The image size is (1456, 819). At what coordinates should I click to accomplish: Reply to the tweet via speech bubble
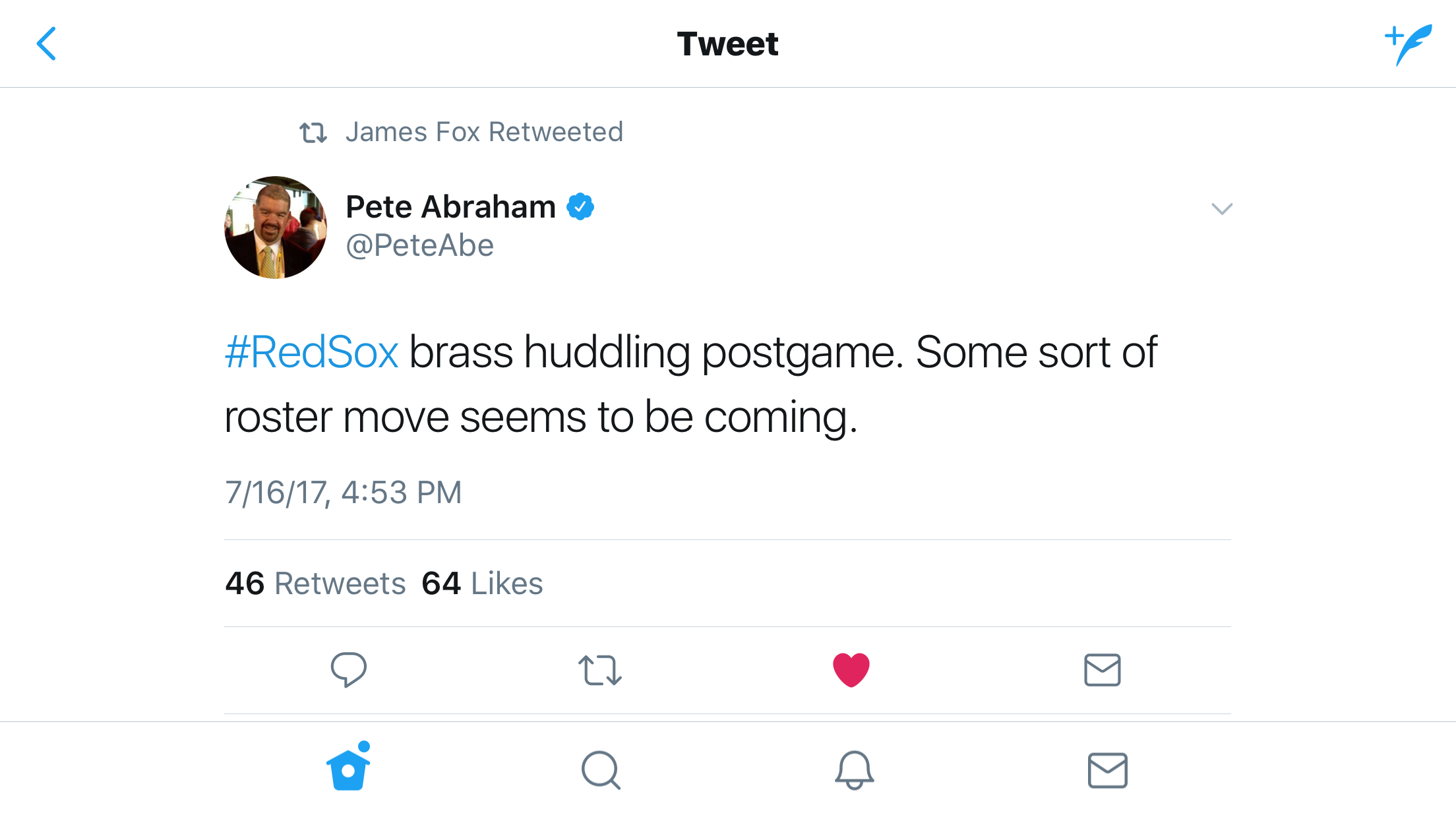pos(348,670)
